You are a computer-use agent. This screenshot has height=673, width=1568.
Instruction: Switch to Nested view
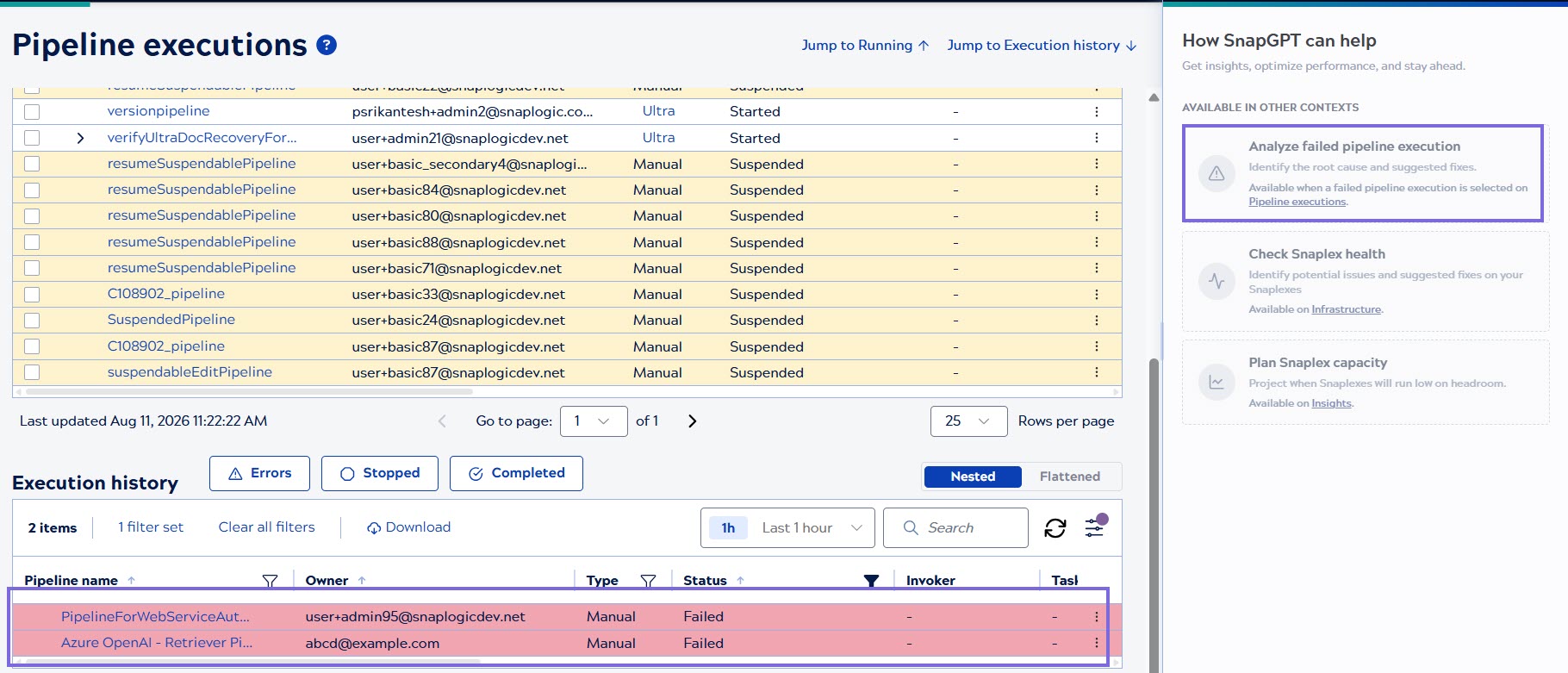click(x=973, y=477)
